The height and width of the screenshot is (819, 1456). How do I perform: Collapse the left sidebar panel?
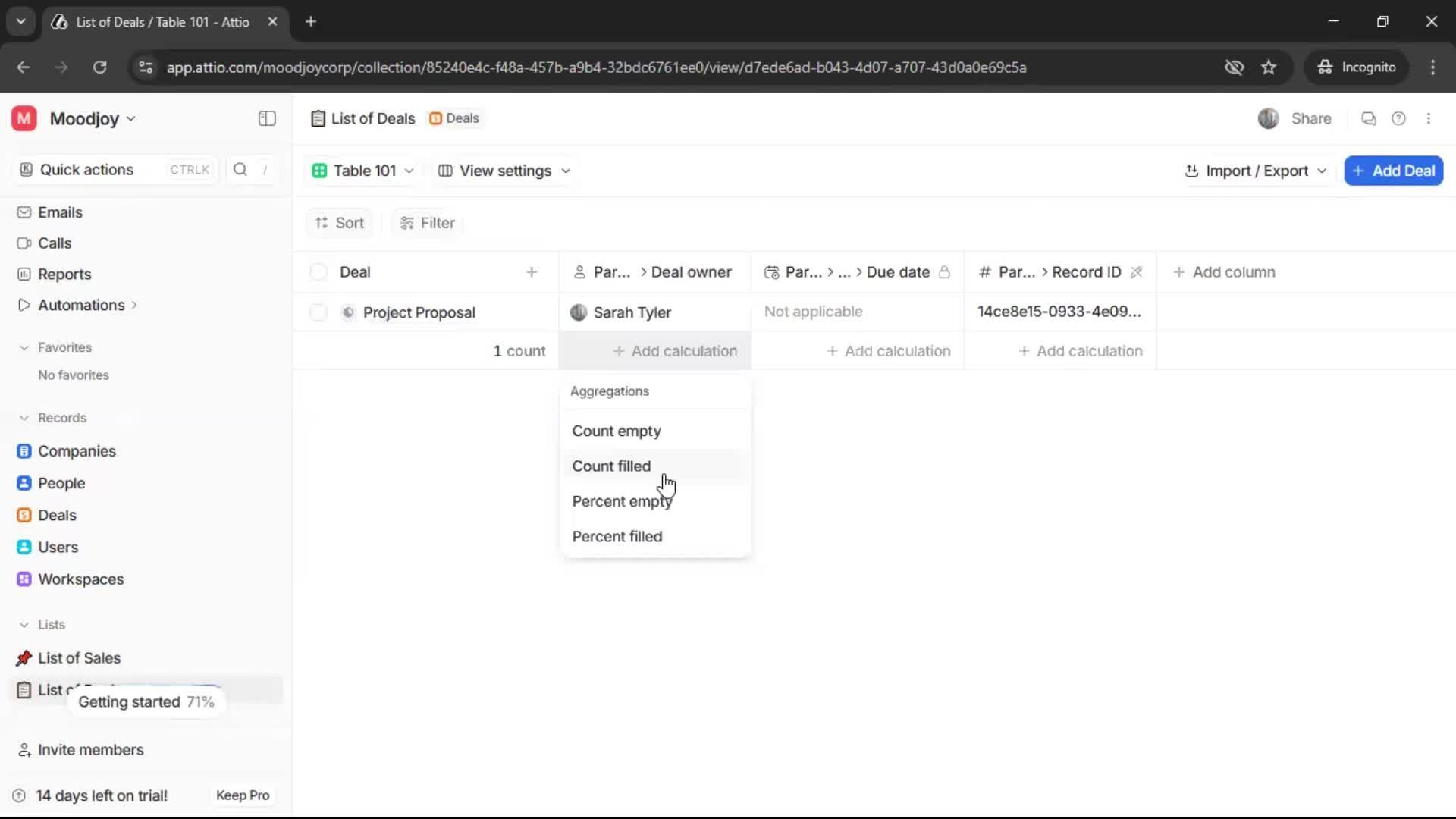[x=266, y=118]
